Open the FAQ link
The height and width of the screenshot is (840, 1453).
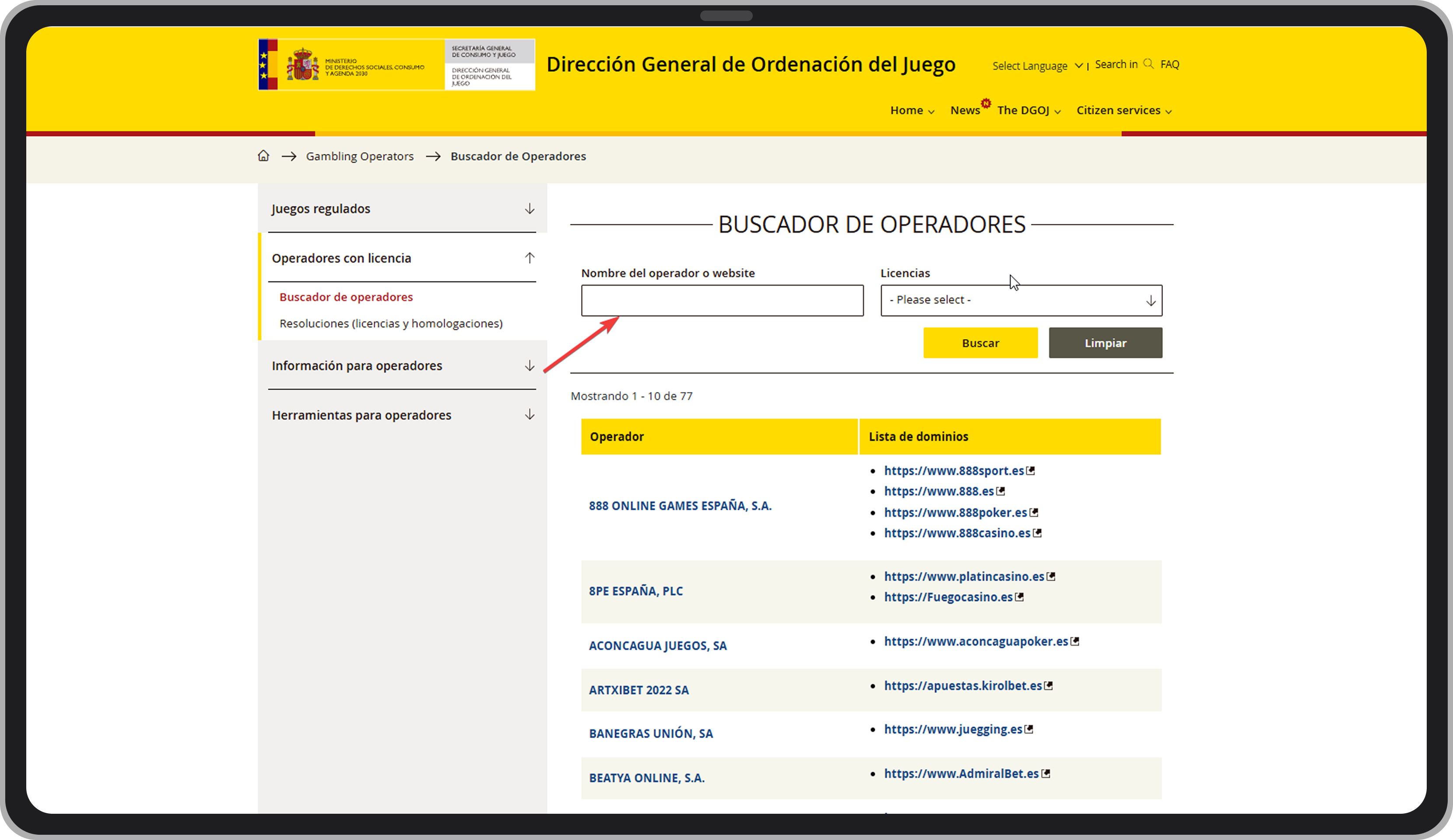pos(1169,65)
